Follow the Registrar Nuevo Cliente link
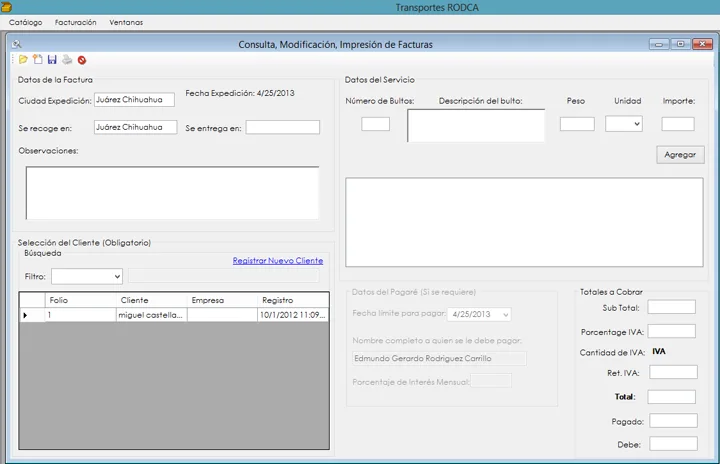 (x=278, y=260)
